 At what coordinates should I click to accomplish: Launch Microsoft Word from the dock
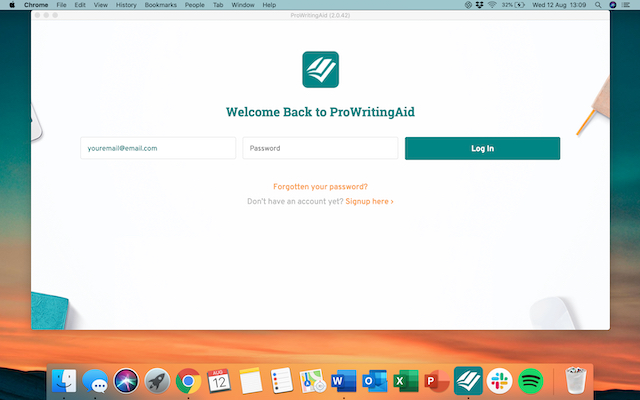click(344, 381)
